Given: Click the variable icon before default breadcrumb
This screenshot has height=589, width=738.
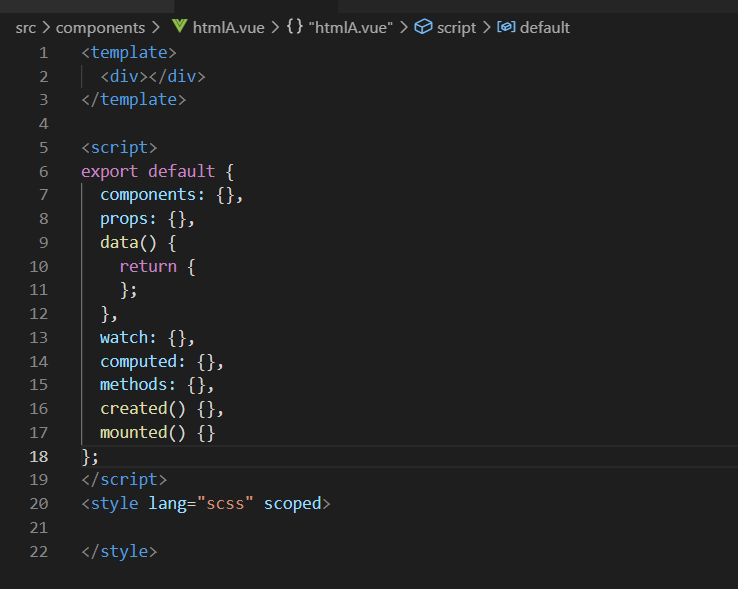Looking at the screenshot, I should (x=506, y=27).
